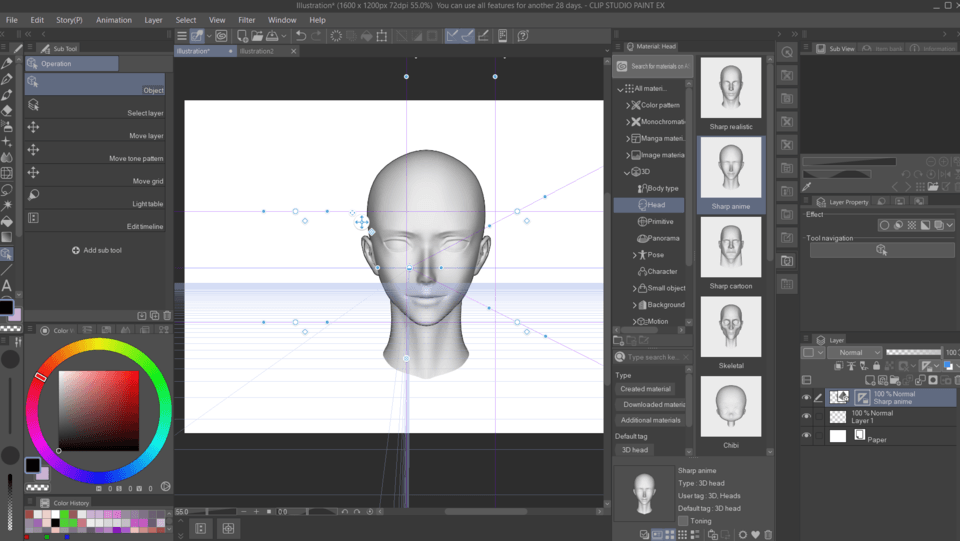
Task: Expand the Manga material node
Action: point(628,138)
